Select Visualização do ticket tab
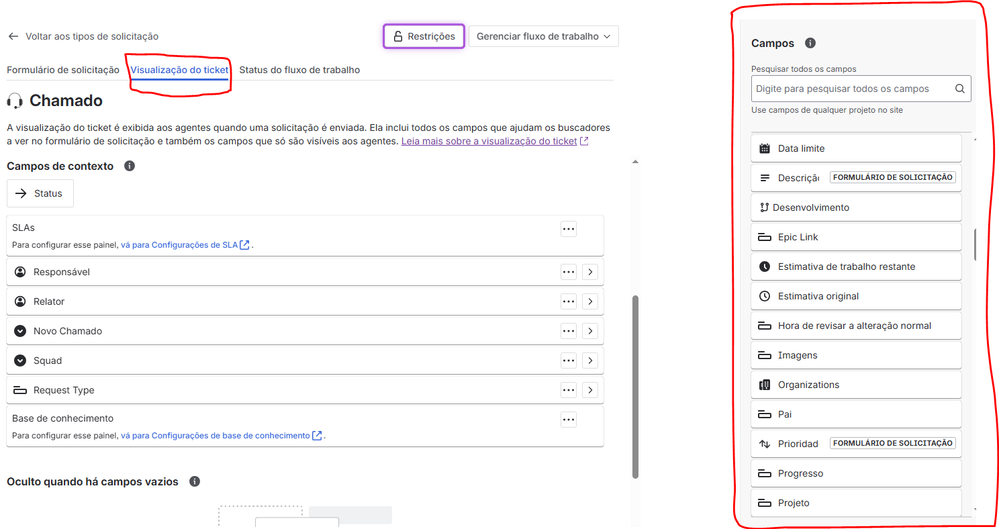Screen dimensions: 999x529 (179, 69)
